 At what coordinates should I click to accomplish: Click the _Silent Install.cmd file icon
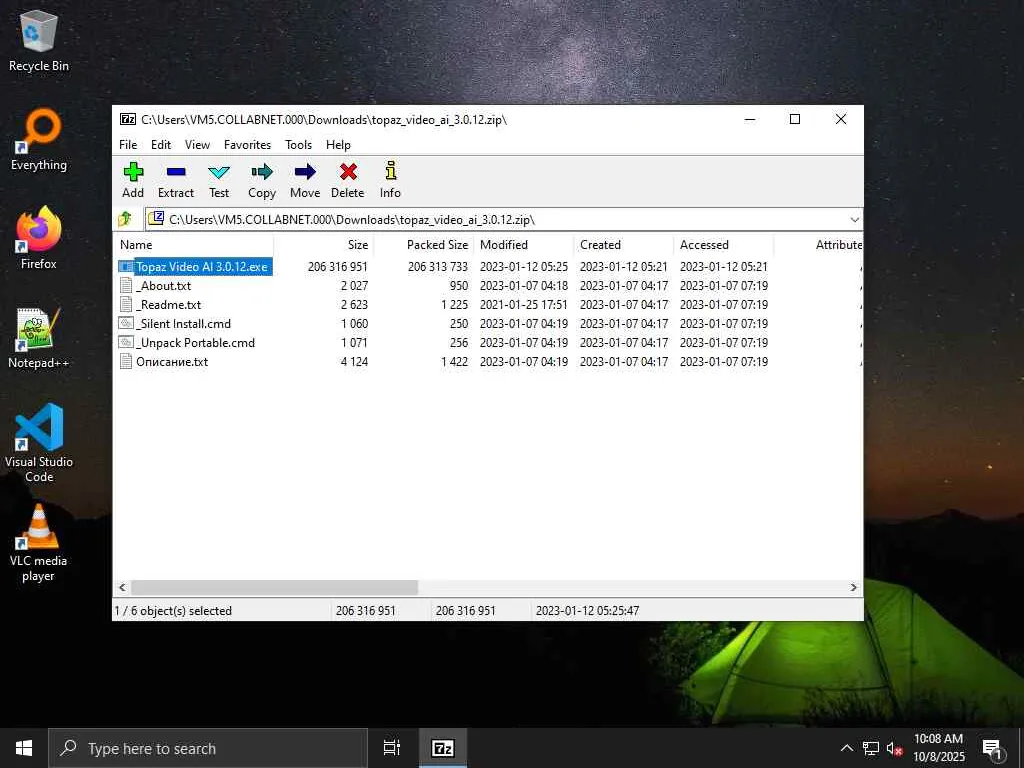click(126, 323)
